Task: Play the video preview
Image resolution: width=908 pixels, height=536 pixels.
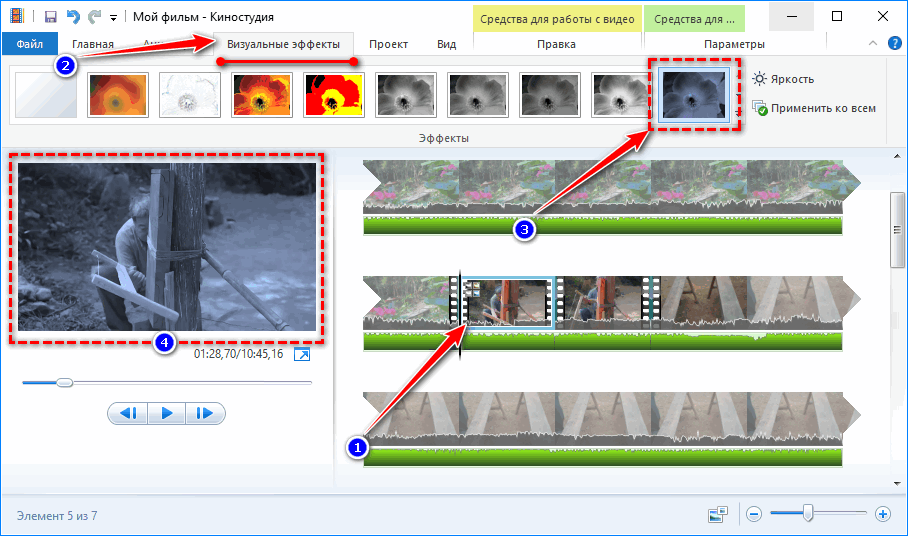Action: (166, 413)
